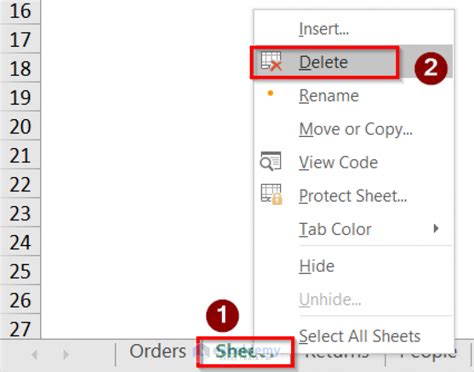Click the next sheet navigation arrow
474x372 pixels.
click(66, 355)
